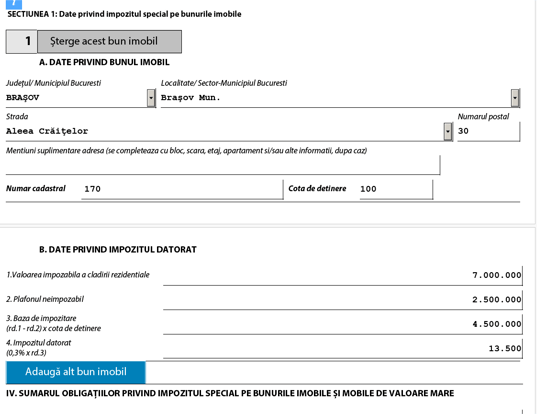
Task: Click the B. DATE PRIVIND IMPOZITUL DATORAT heading
Action: [118, 250]
